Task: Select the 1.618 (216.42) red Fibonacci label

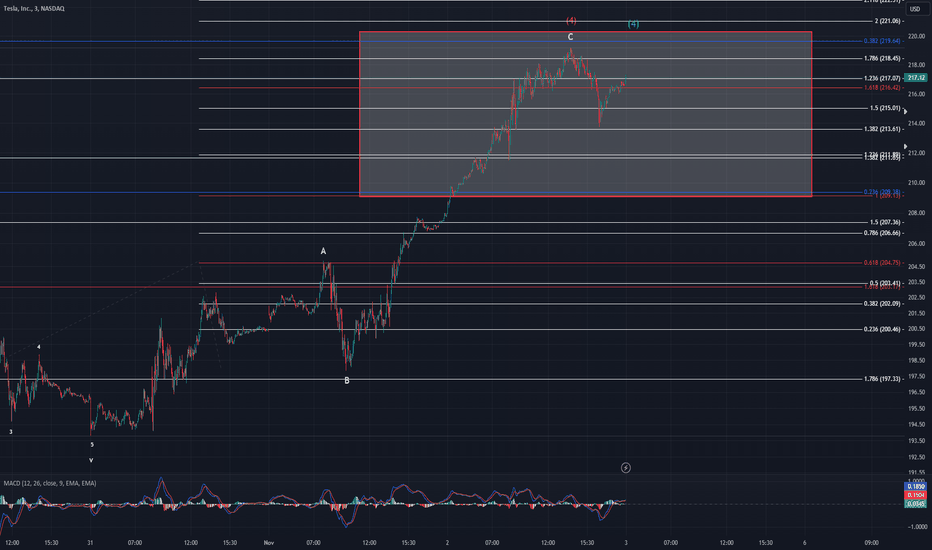Action: point(883,87)
